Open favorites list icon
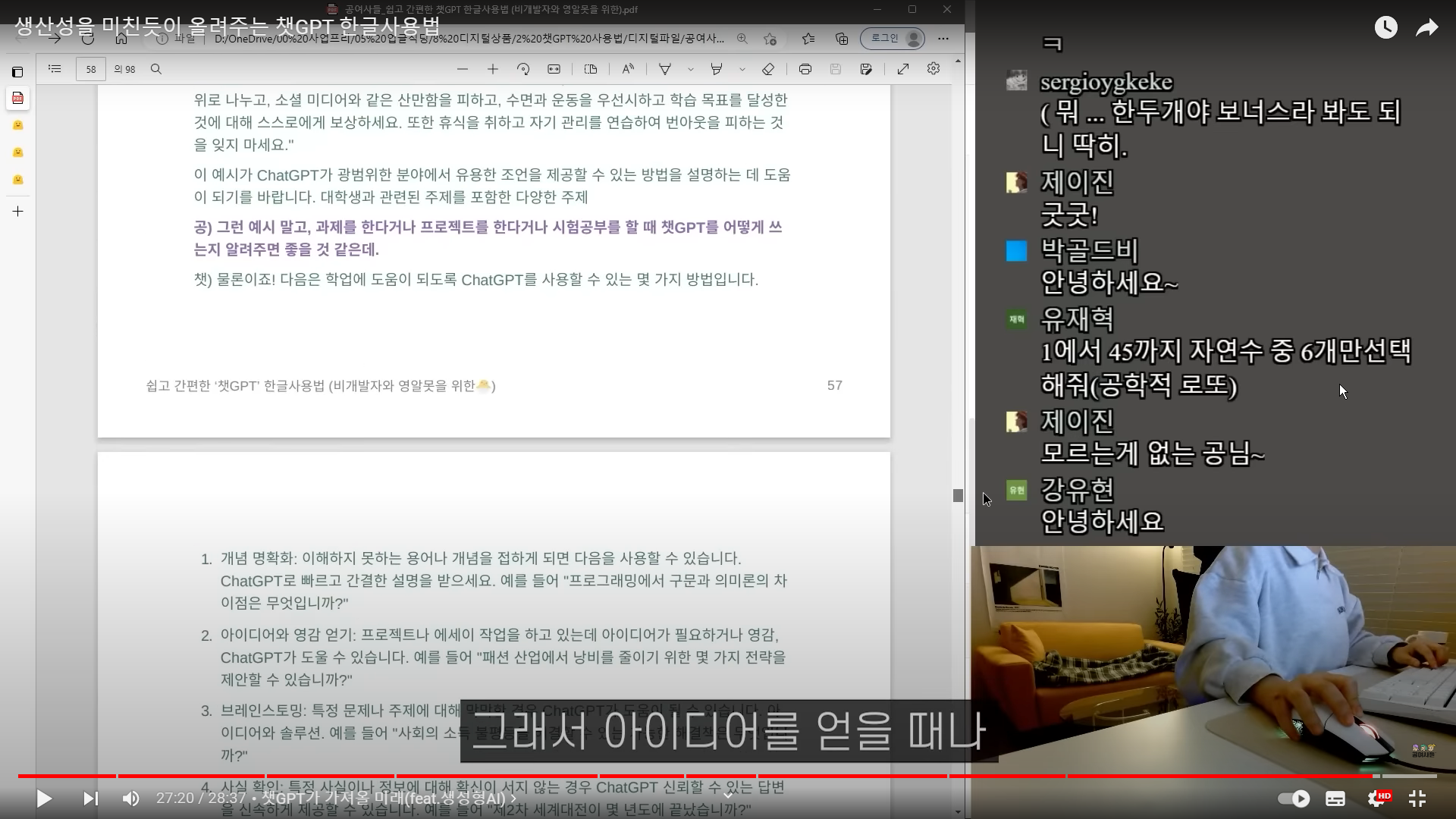Screen dimensions: 1456x819 808,38
